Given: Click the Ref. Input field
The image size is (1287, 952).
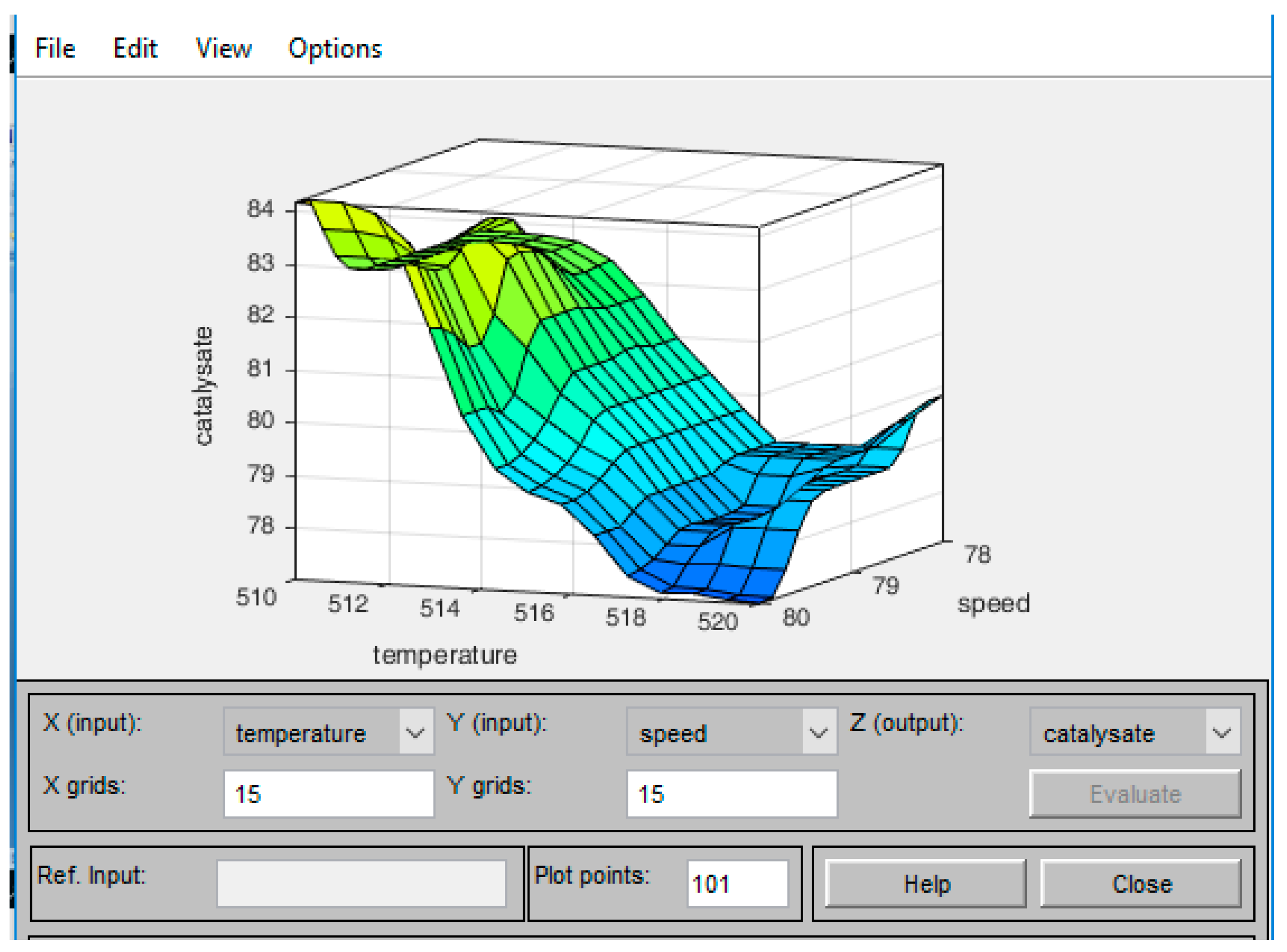Looking at the screenshot, I should tap(362, 884).
